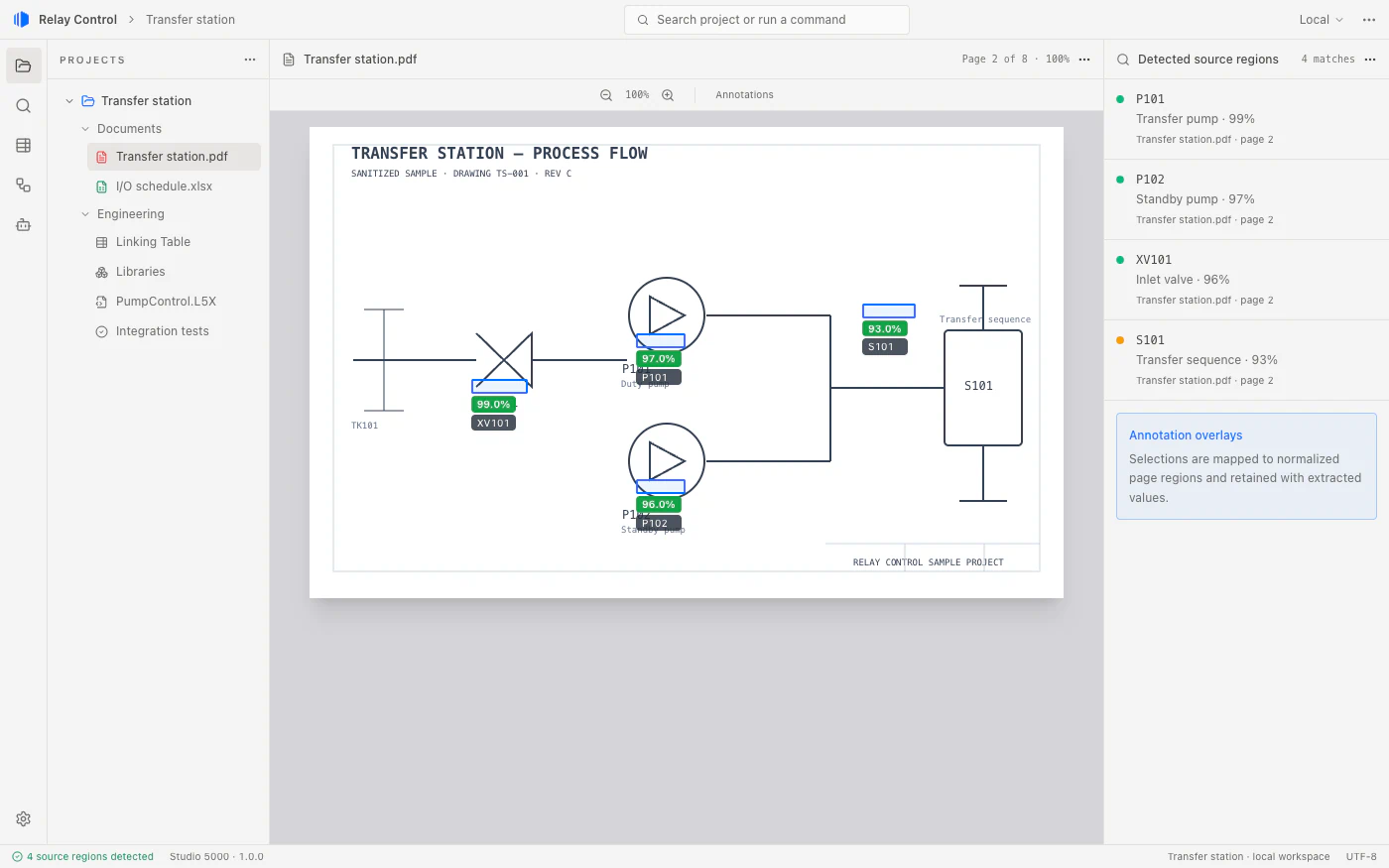The image size is (1389, 868).
Task: Collapse the Documents folder chevron
Action: pyautogui.click(x=85, y=129)
